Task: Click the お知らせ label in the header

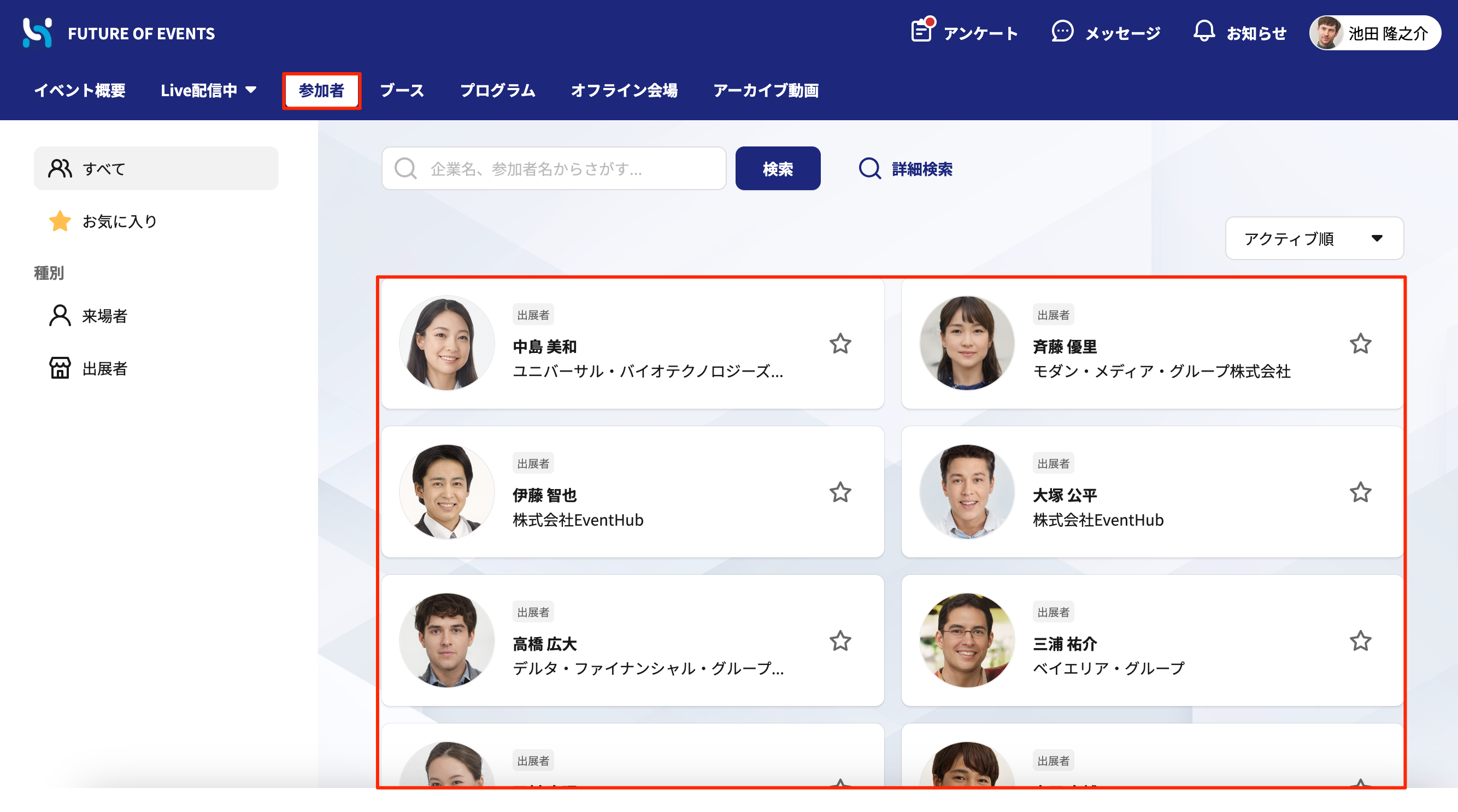Action: click(1256, 34)
